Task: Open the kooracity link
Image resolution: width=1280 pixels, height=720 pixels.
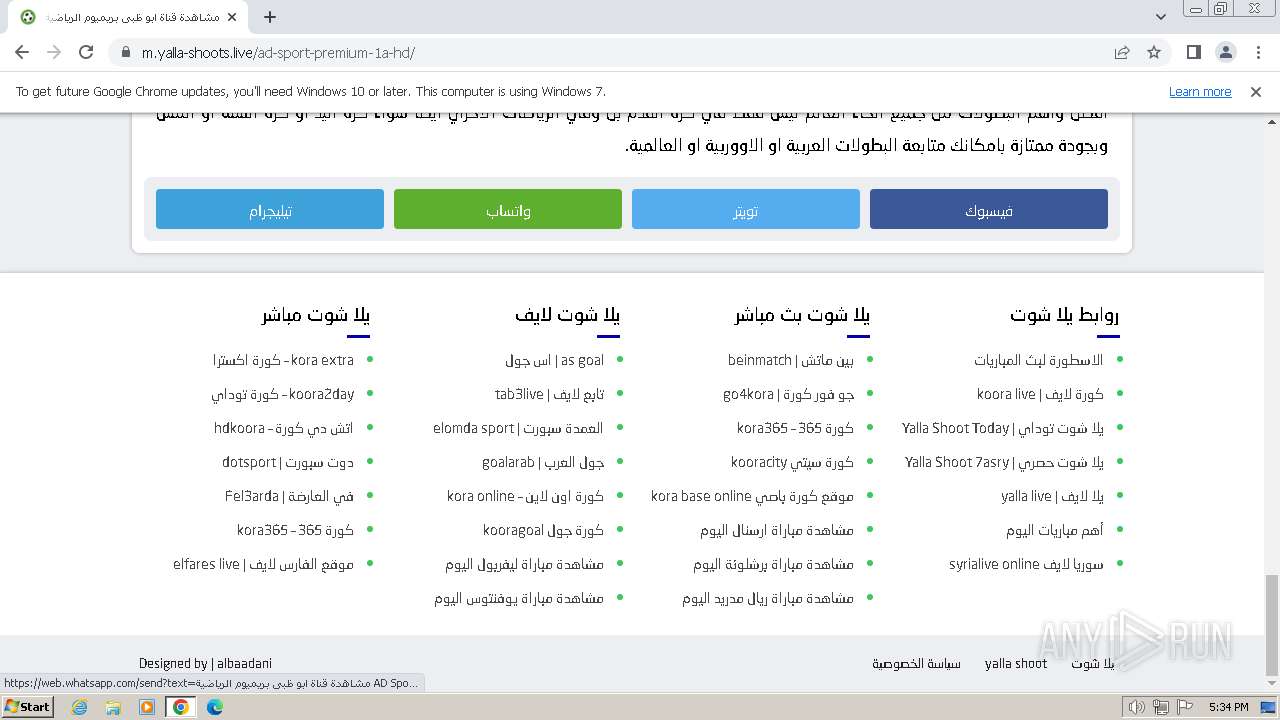Action: [792, 462]
